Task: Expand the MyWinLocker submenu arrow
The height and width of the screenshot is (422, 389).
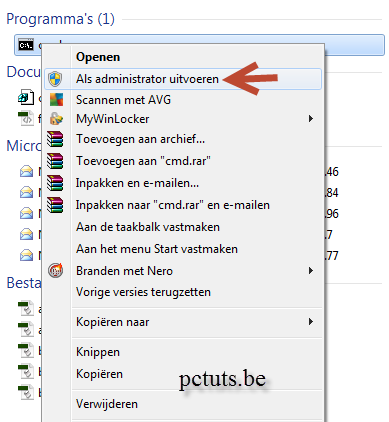Action: [x=311, y=119]
